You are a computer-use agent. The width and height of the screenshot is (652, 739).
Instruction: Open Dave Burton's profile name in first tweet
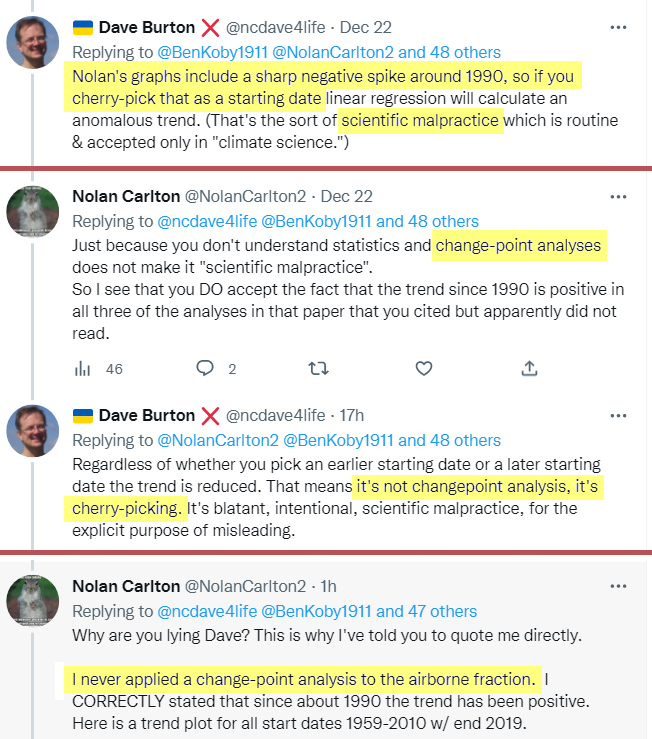pyautogui.click(x=133, y=28)
